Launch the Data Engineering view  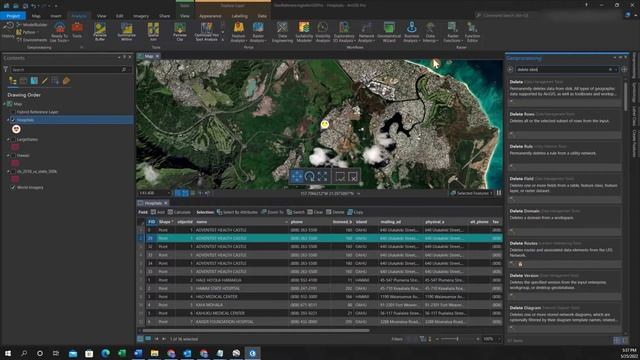click(282, 32)
